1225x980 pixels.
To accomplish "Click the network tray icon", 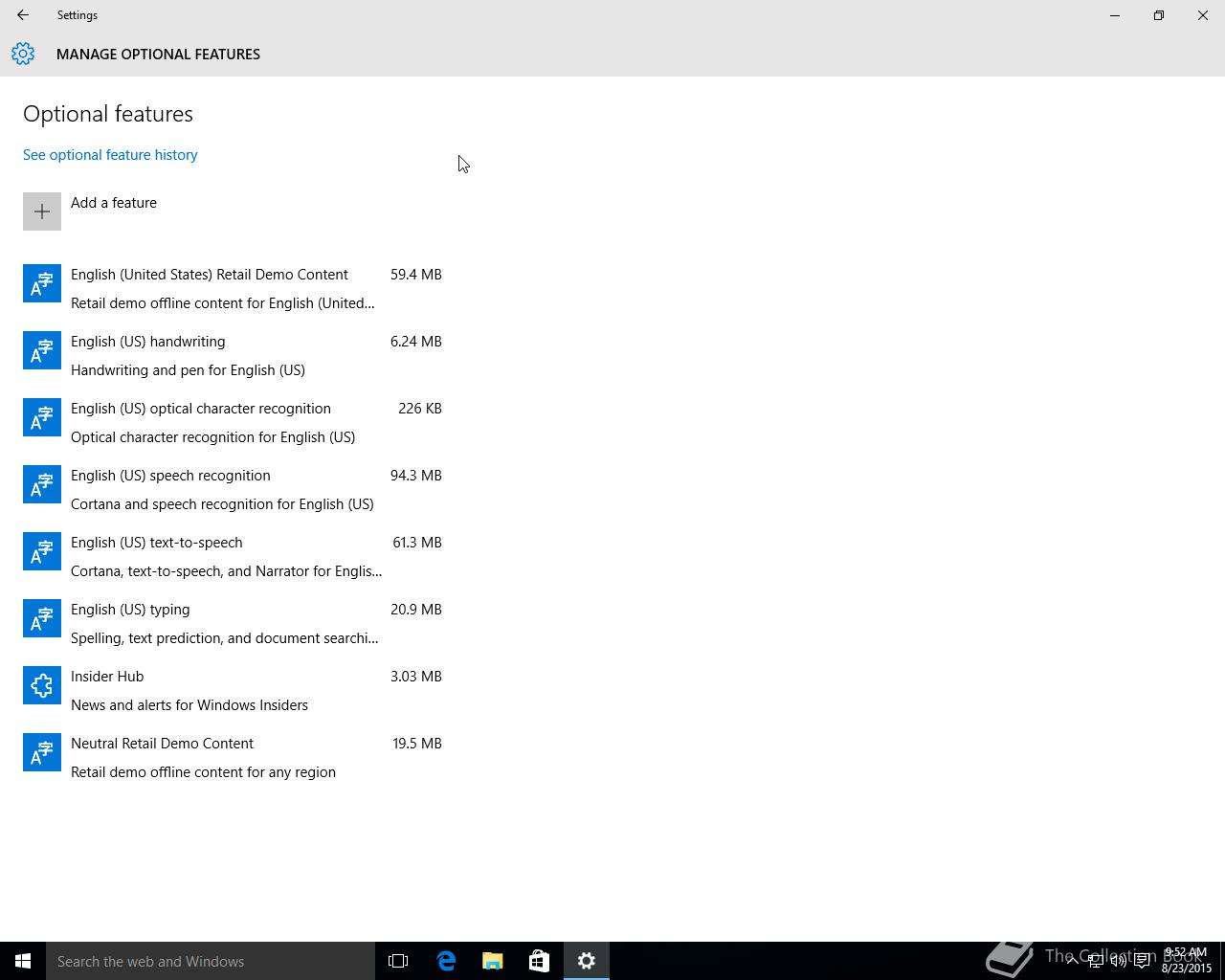I will (1096, 961).
